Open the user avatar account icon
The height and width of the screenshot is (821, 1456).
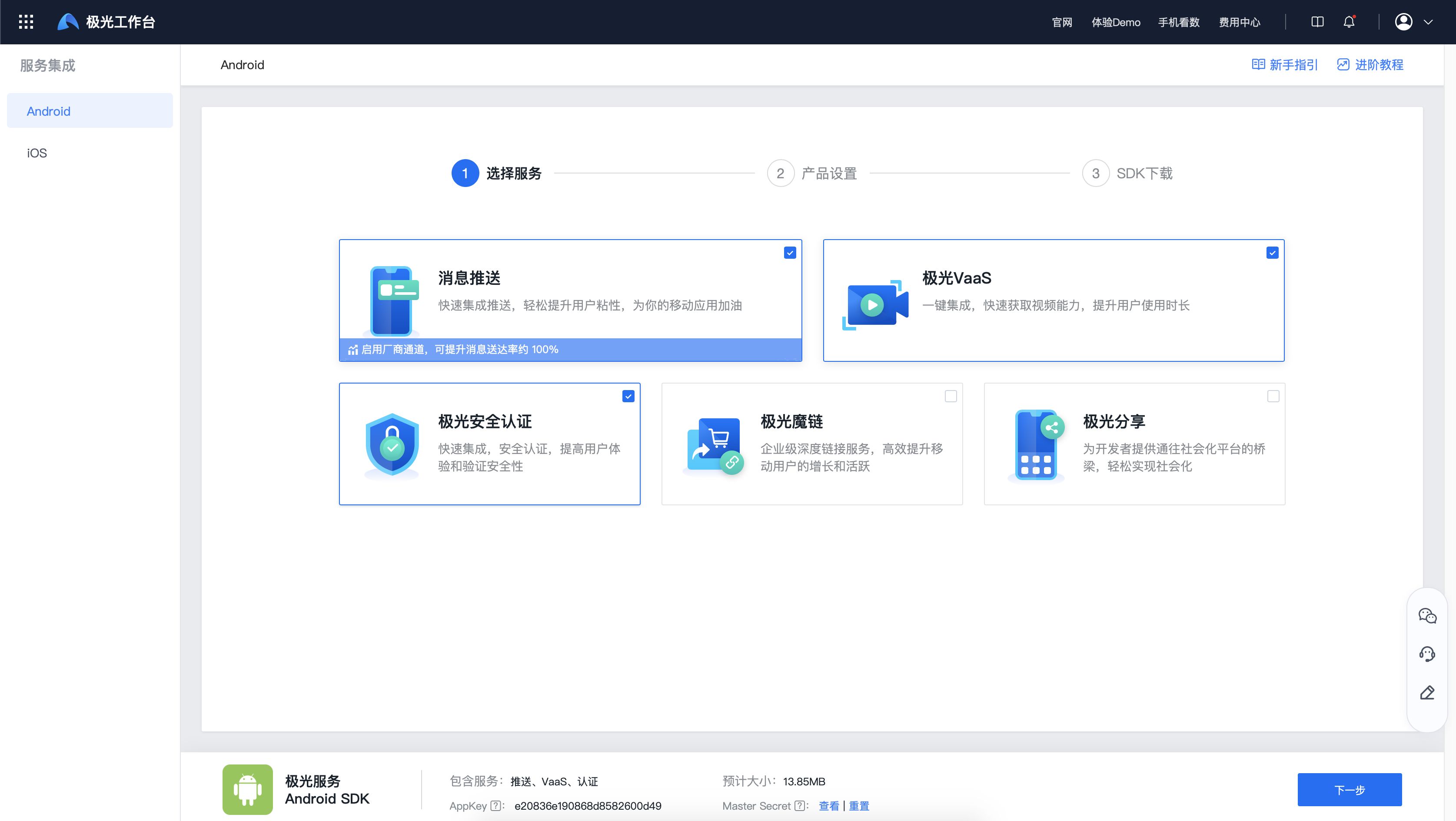1404,22
